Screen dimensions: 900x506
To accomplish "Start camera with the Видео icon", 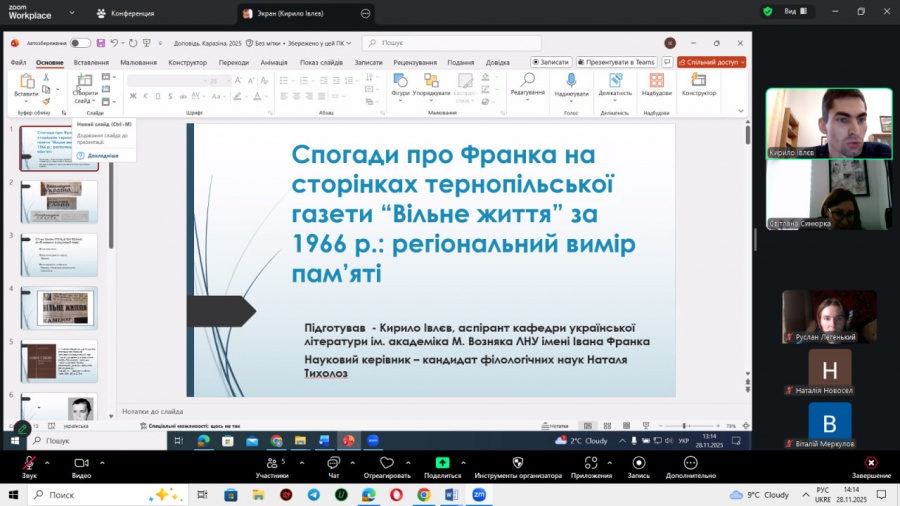I will click(81, 463).
